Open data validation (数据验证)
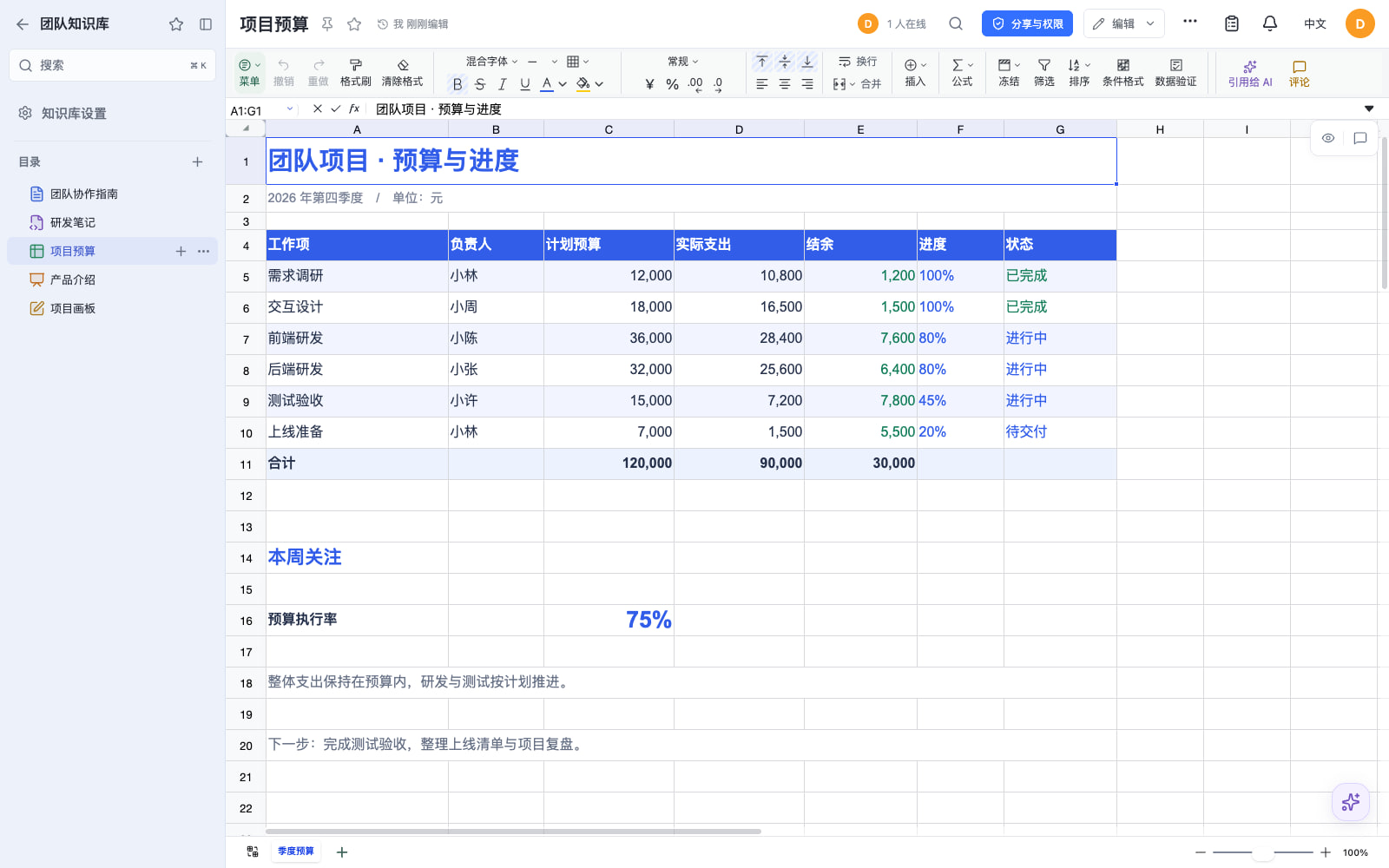 1175,73
